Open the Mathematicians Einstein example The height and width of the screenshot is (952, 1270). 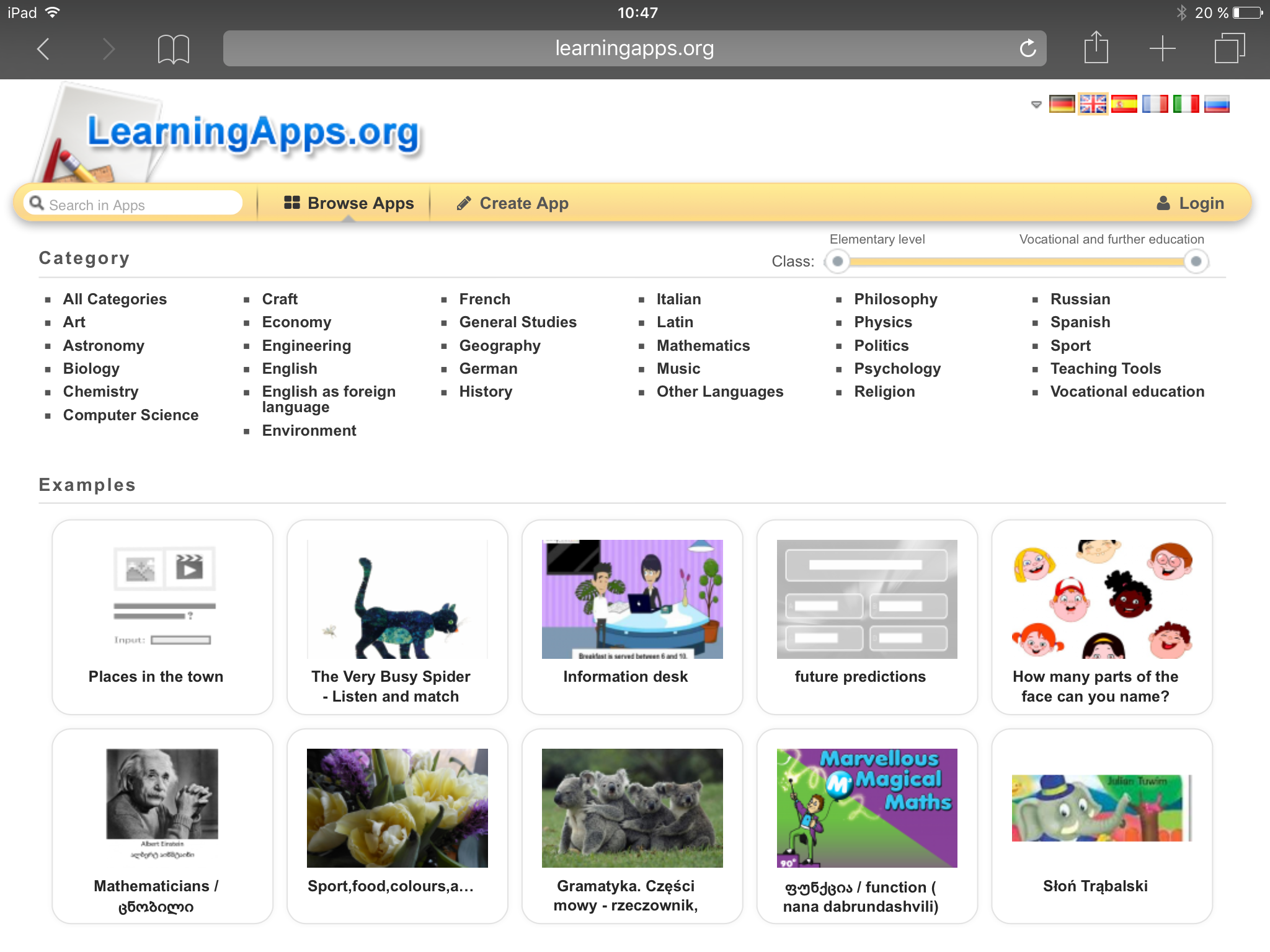(162, 826)
